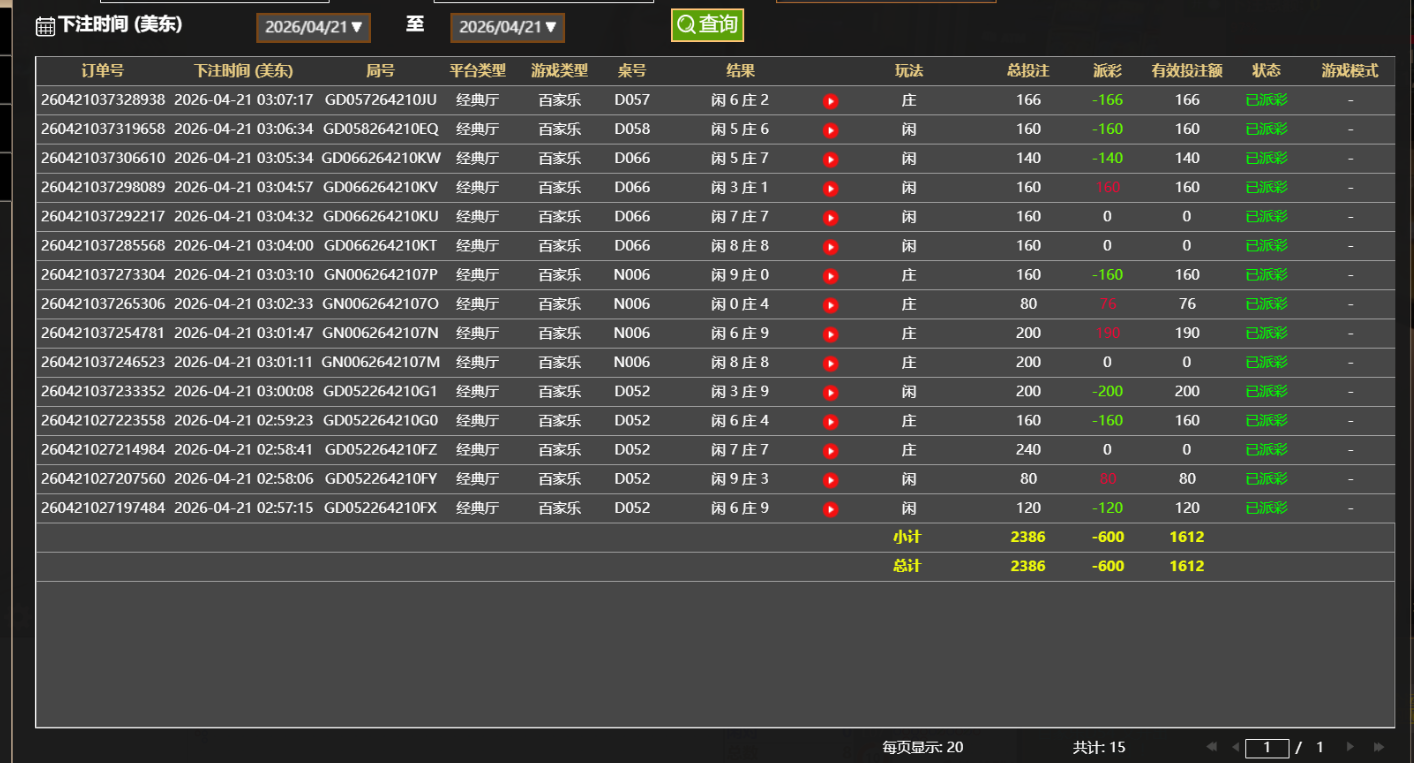
Task: Open the end date dropdown after 至
Action: click(x=508, y=28)
